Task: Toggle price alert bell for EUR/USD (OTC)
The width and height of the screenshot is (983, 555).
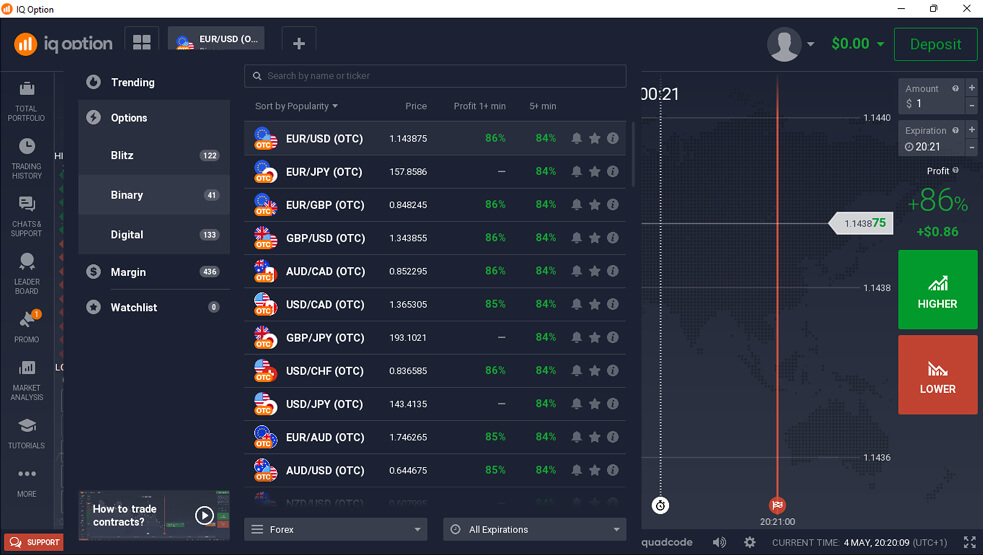Action: pyautogui.click(x=577, y=139)
